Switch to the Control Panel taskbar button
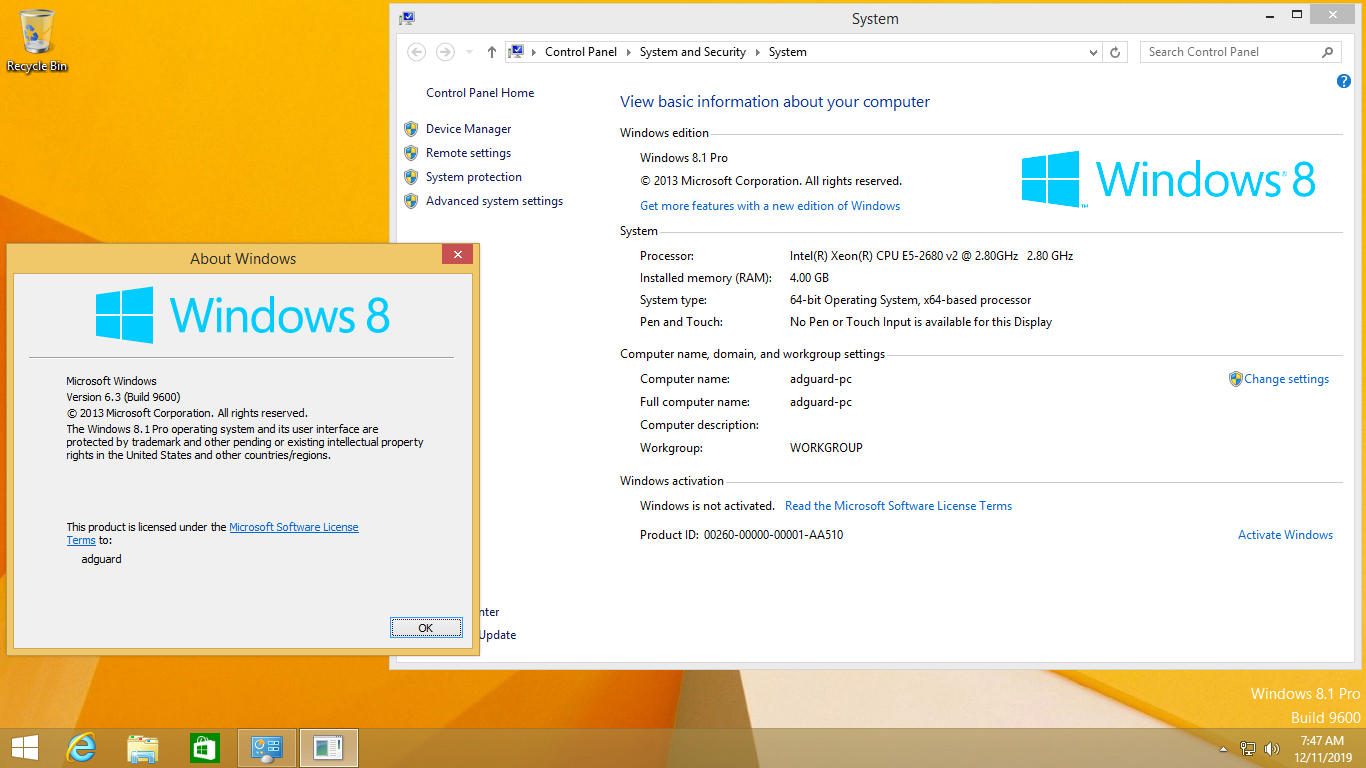 (267, 748)
